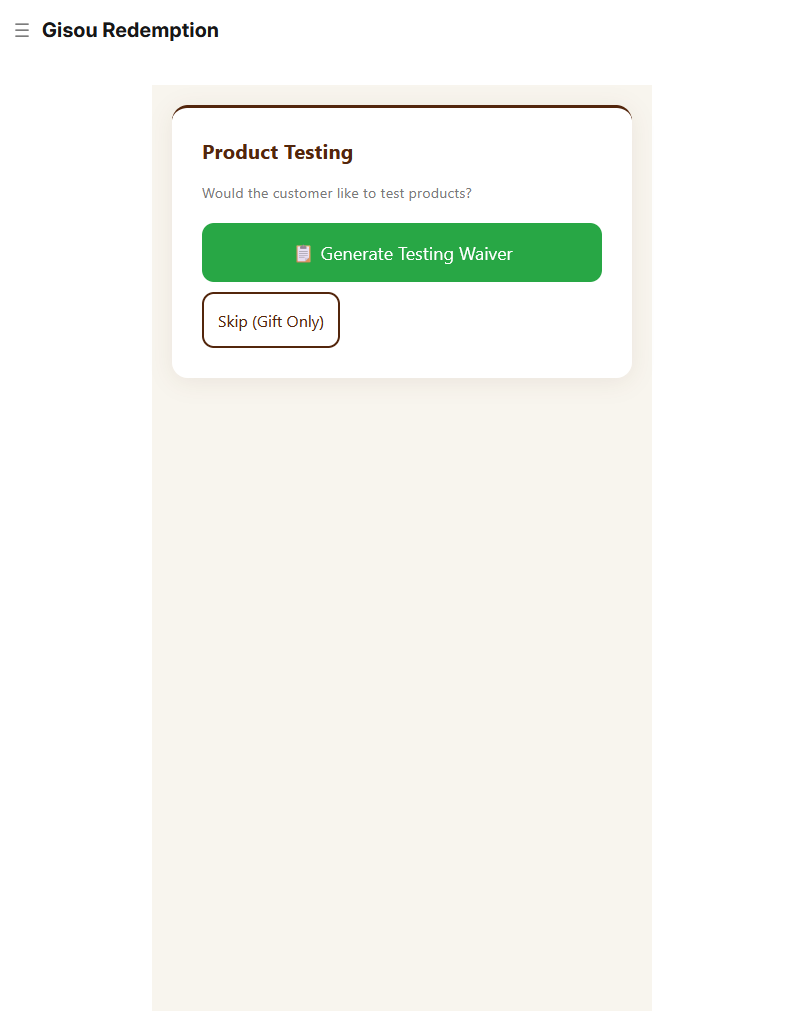This screenshot has width=807, height=1011.
Task: Click the word "Testing" in the card heading
Action: pyautogui.click(x=316, y=153)
